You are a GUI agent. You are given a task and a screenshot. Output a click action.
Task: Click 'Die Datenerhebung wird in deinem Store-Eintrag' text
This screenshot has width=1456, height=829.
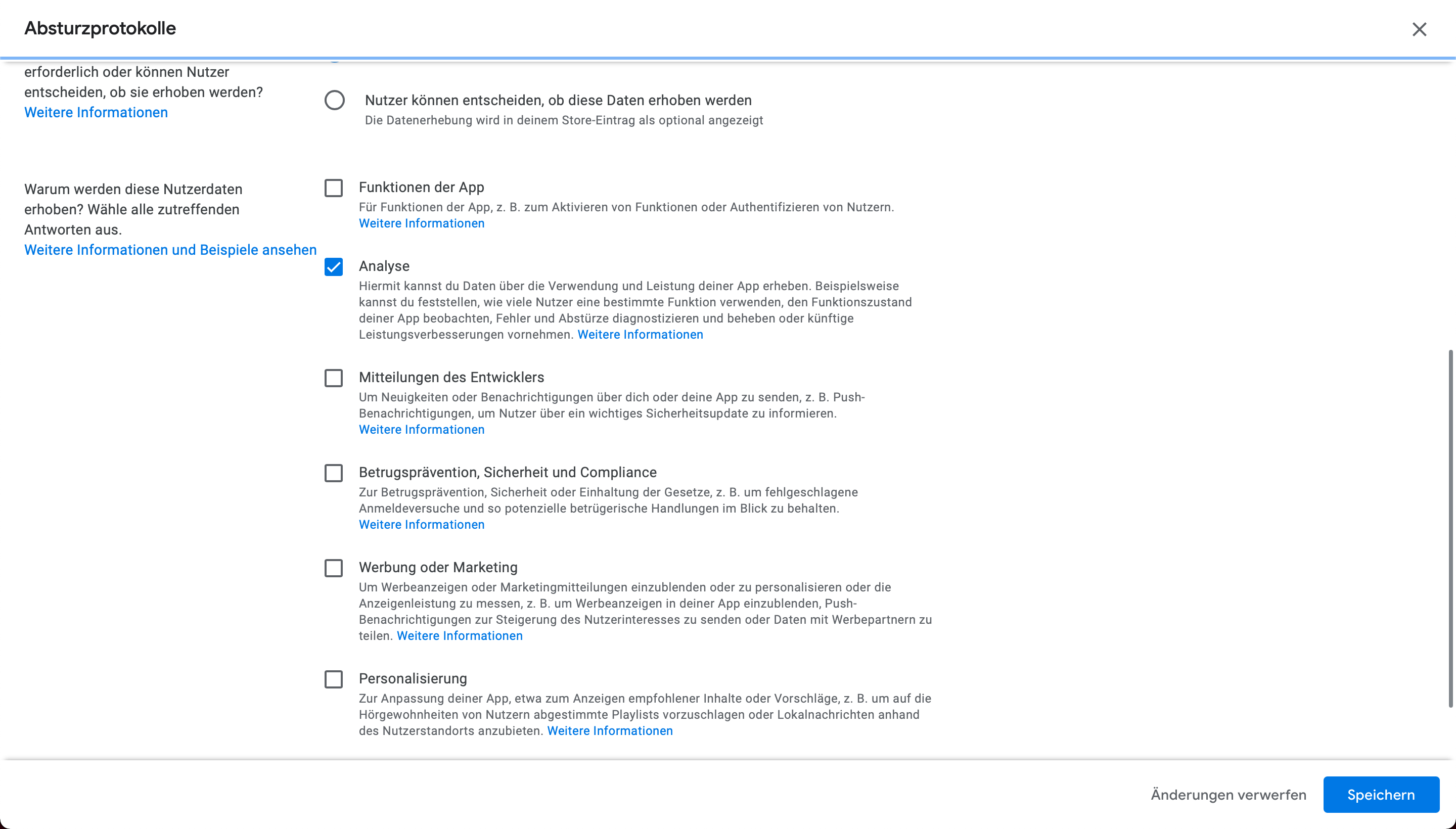564,120
